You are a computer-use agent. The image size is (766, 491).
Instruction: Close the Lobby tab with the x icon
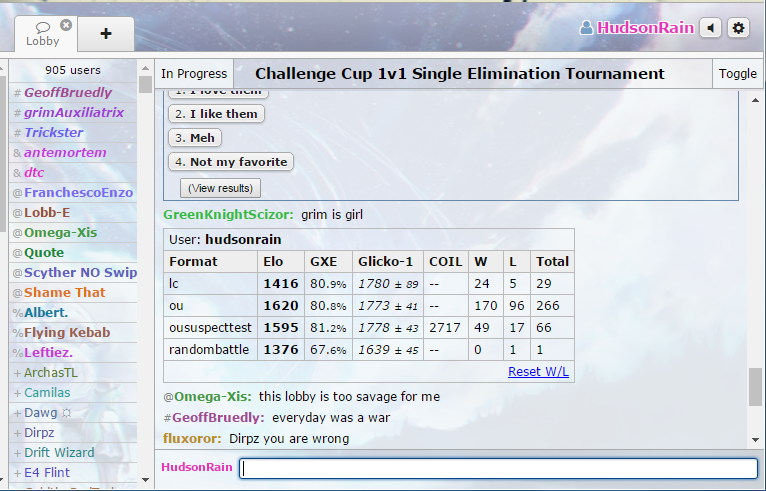coord(66,25)
